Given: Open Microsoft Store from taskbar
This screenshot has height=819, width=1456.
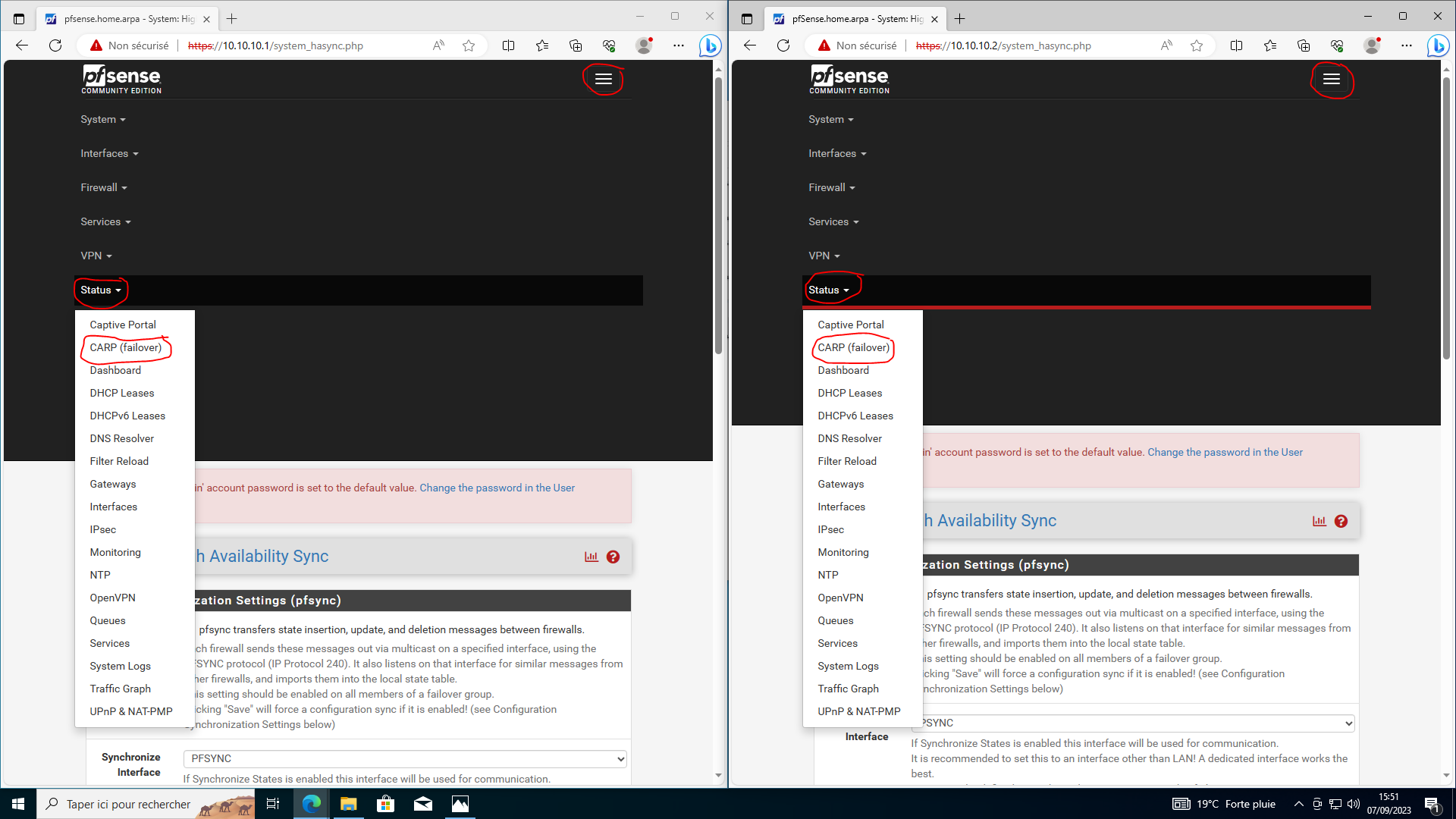Looking at the screenshot, I should [385, 804].
